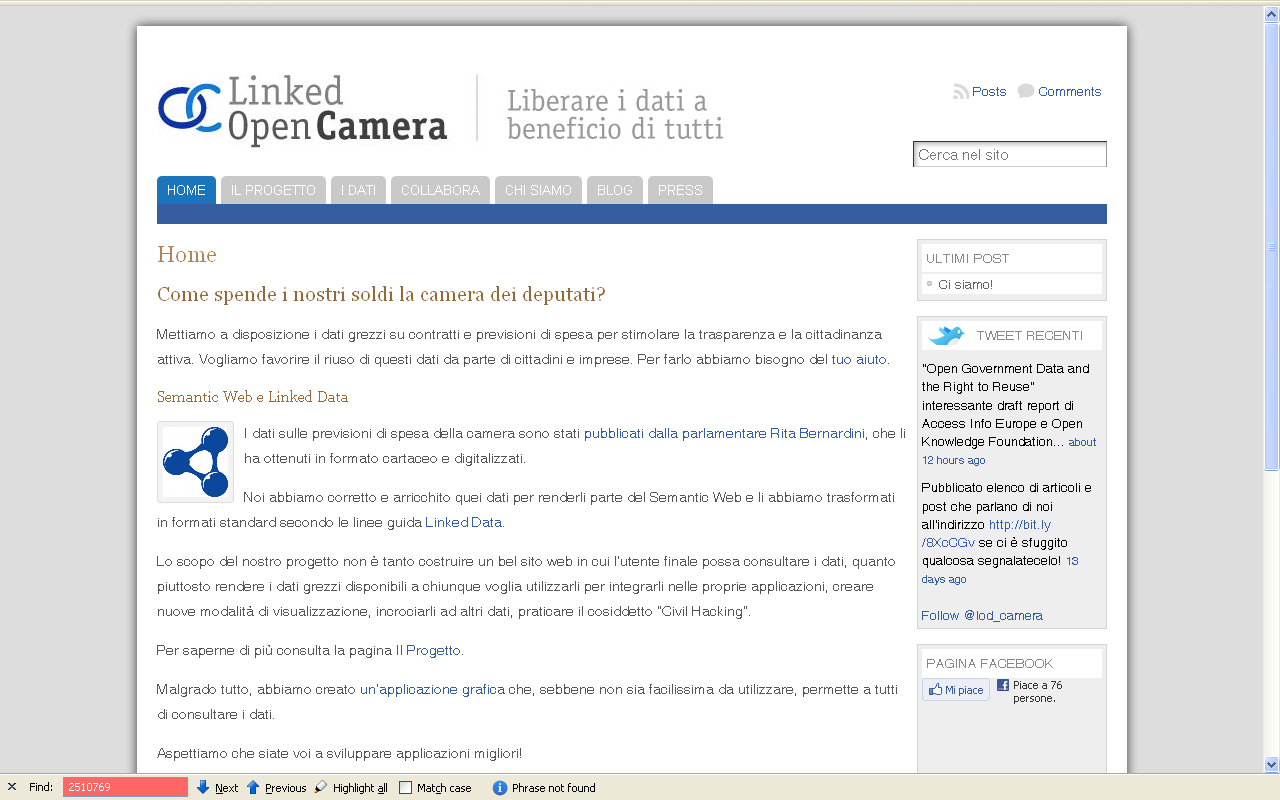Screen dimensions: 1280x800
Task: Click the Find Next down arrow
Action: tap(203, 787)
